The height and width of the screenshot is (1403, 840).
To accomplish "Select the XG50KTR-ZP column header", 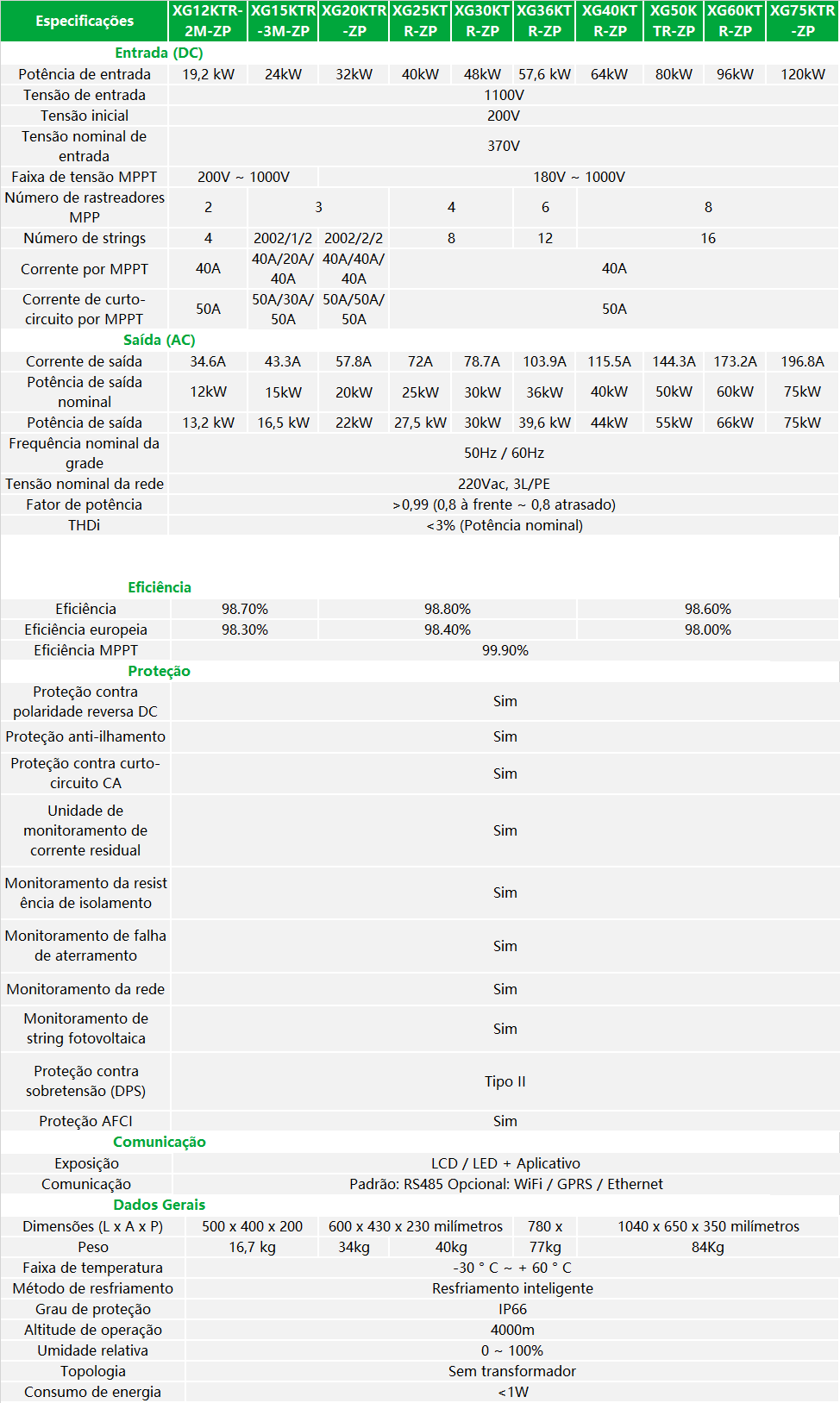I will tap(674, 21).
